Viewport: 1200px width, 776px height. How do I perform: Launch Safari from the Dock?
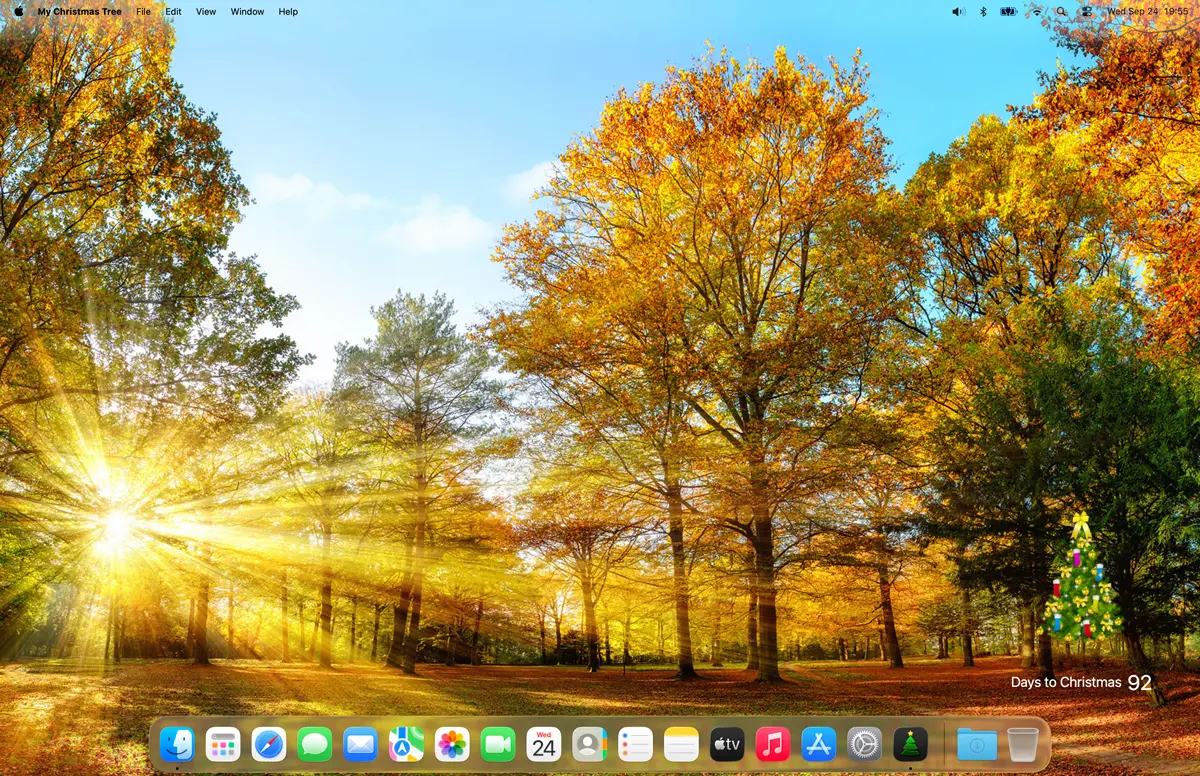(x=268, y=744)
